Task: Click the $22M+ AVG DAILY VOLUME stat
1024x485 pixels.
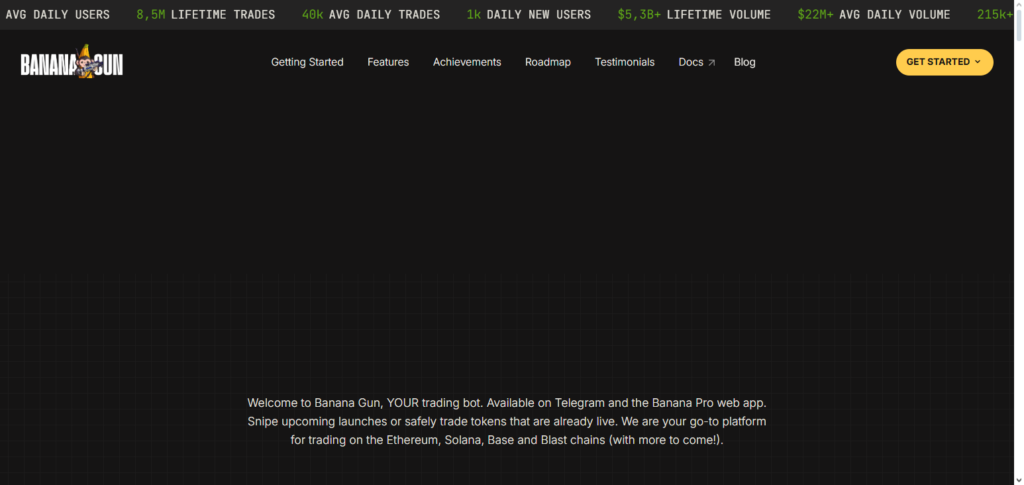Action: 874,15
